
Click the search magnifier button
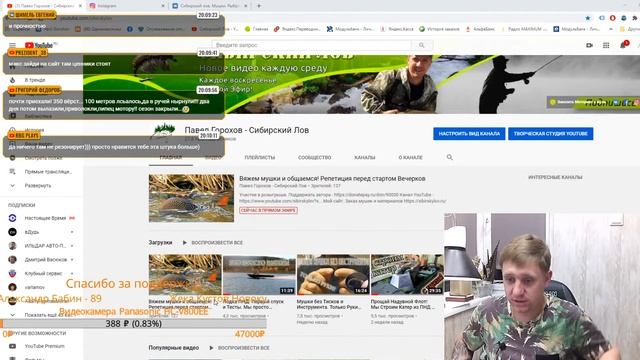tap(422, 45)
